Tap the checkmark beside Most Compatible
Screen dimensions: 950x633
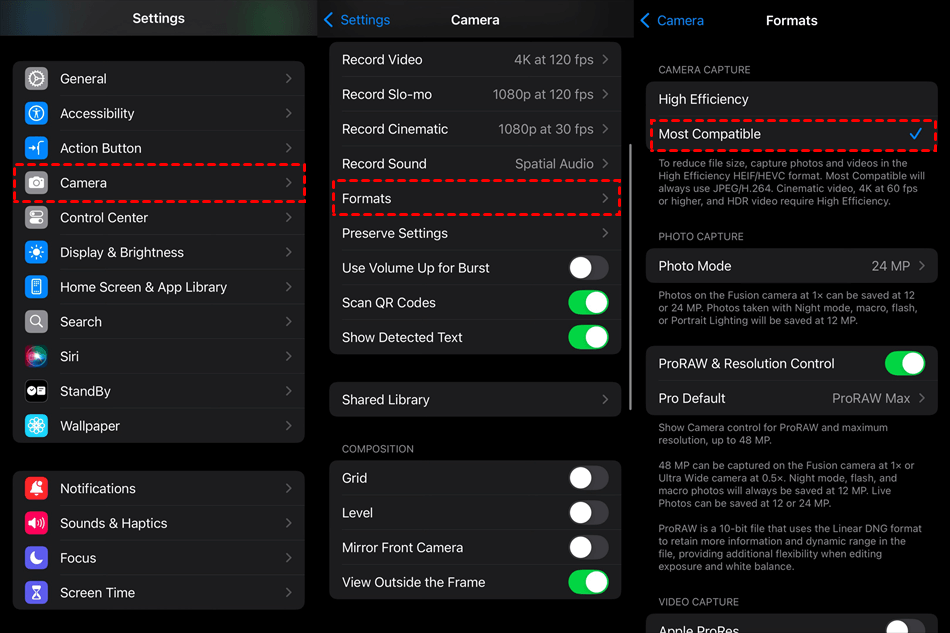click(x=916, y=133)
